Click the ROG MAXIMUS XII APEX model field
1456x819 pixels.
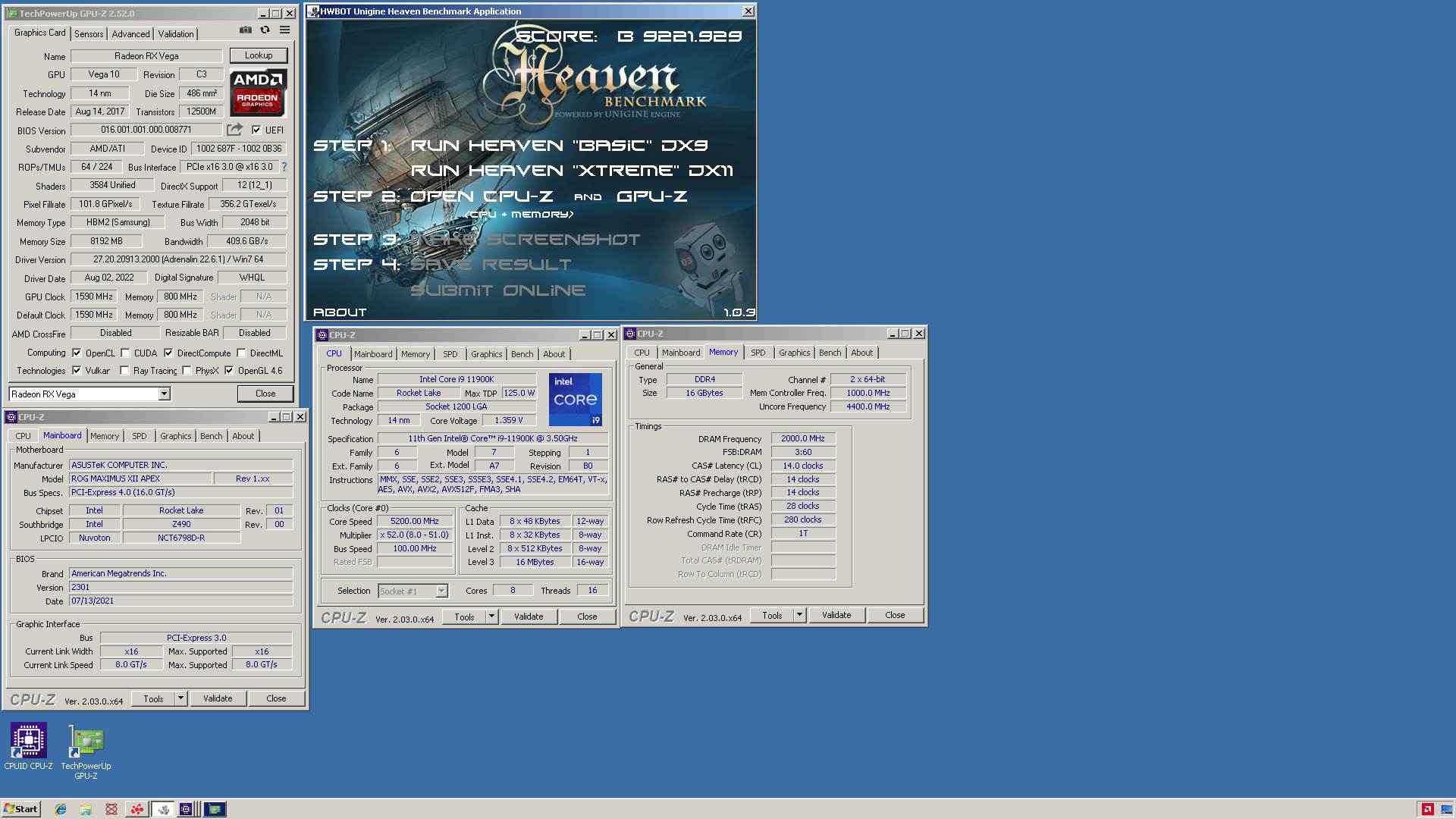(x=140, y=479)
